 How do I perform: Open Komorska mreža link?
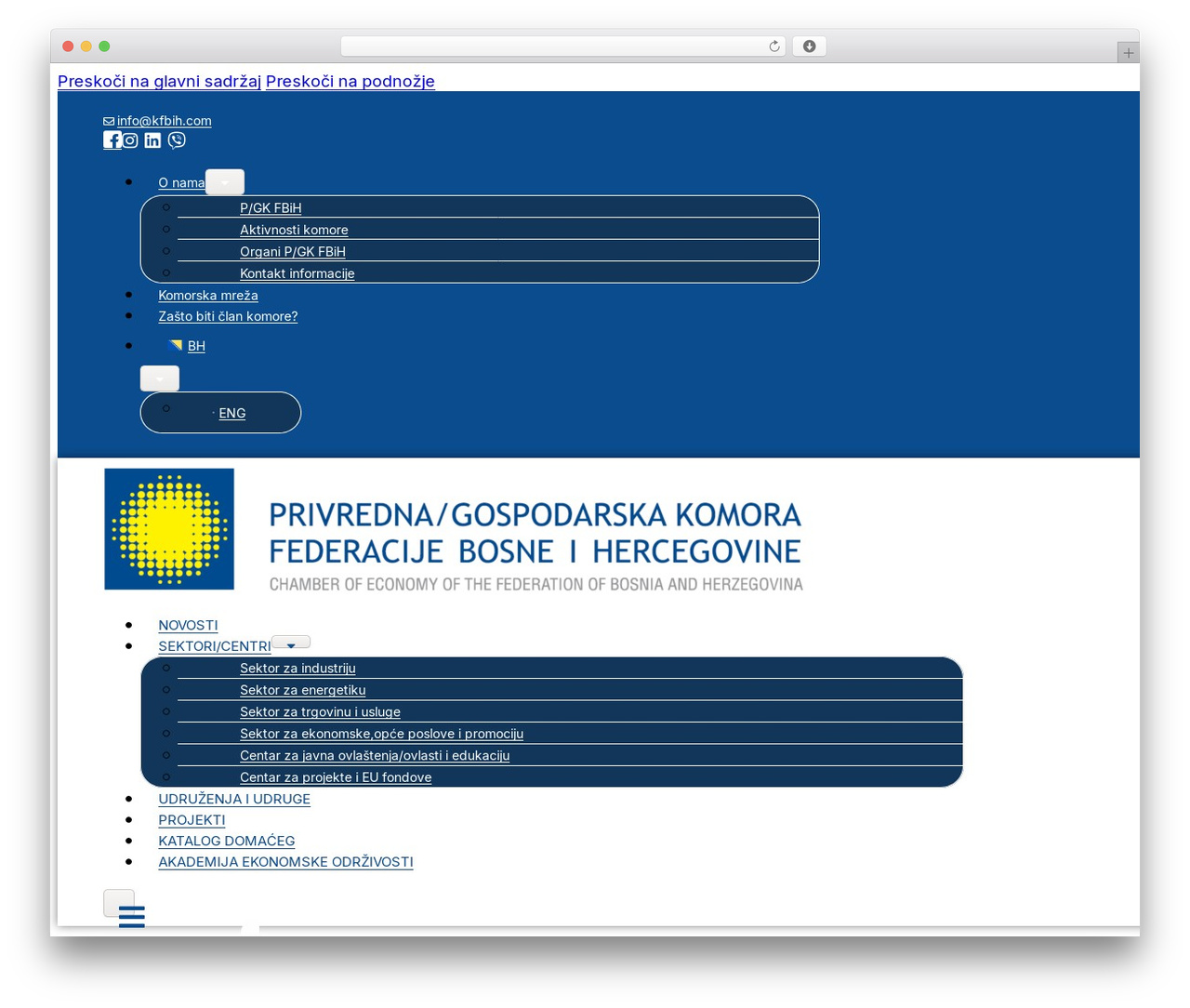[208, 296]
